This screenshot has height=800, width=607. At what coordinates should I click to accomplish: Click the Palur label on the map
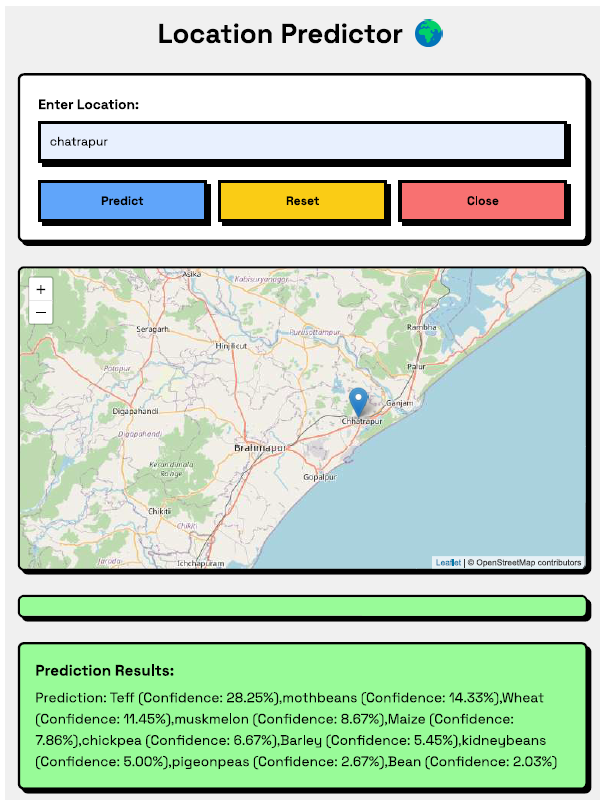(416, 366)
